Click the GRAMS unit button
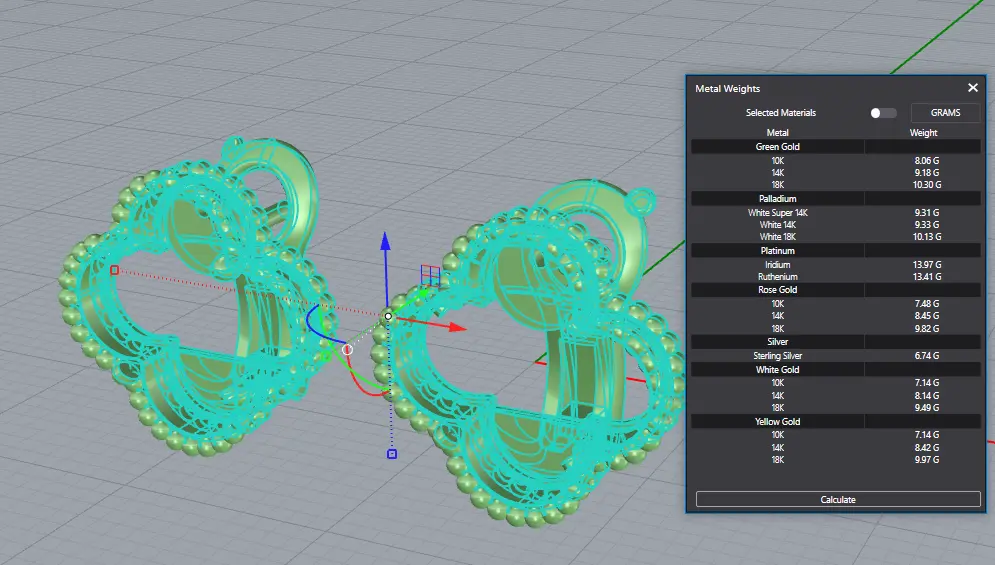Viewport: 995px width, 565px height. pos(945,113)
